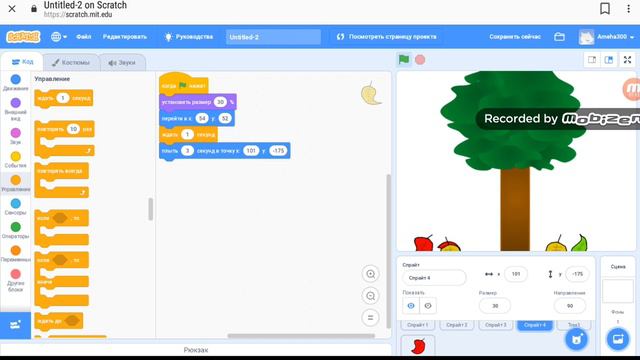Screen dimensions: 640x360
Task: Open the Файл menu
Action: (x=84, y=37)
